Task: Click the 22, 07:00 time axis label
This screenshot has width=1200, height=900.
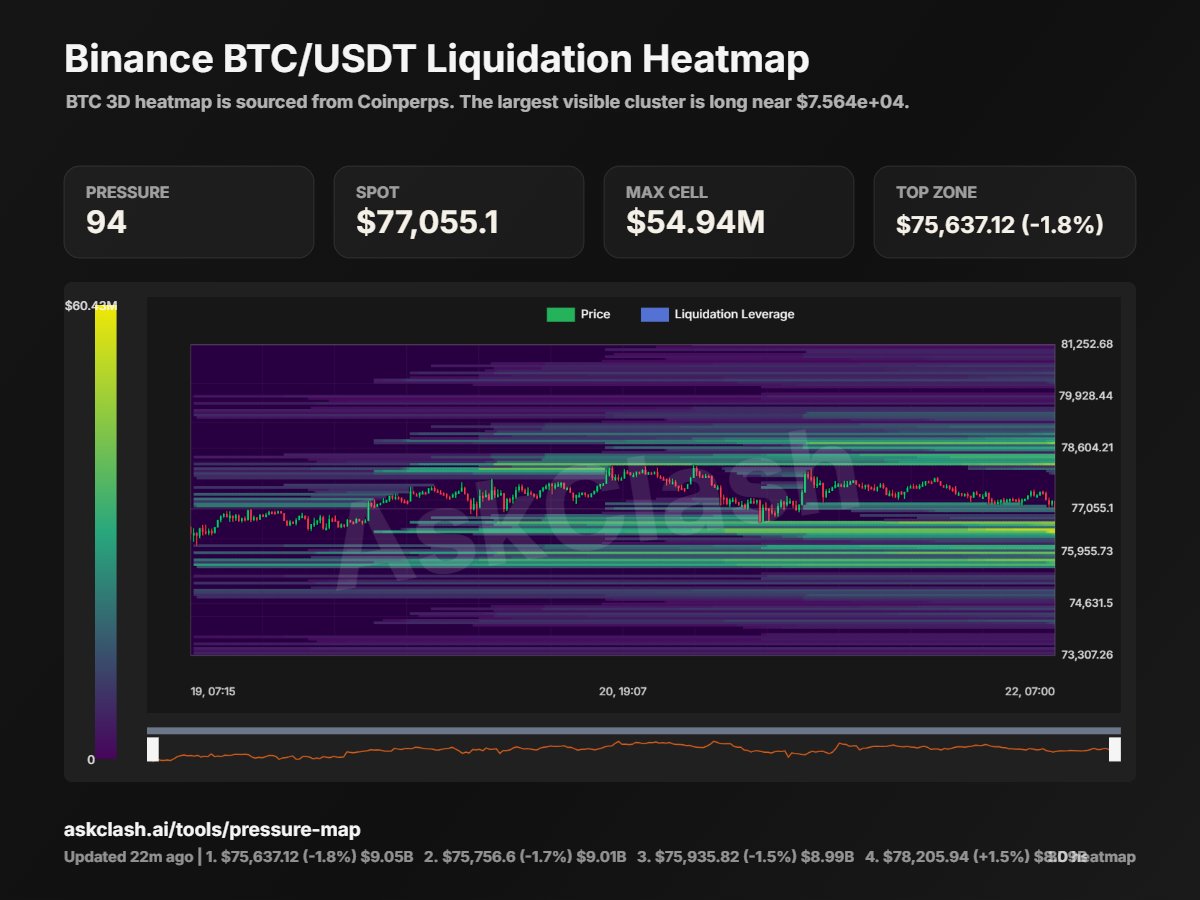Action: (x=1029, y=691)
